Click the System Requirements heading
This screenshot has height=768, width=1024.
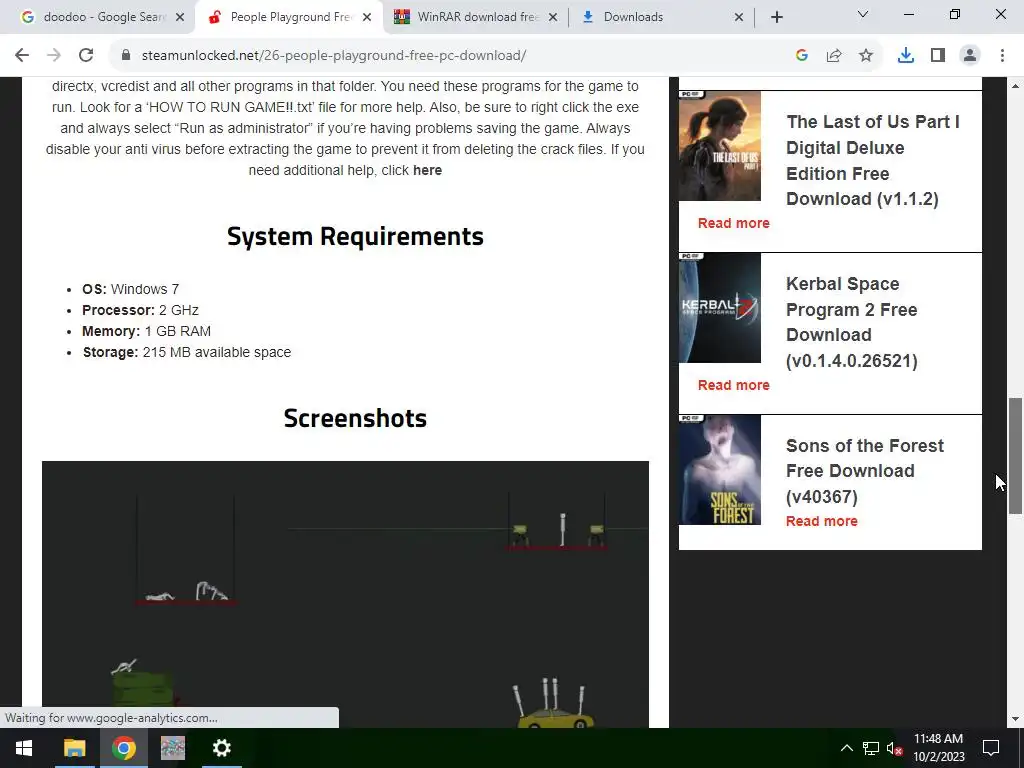355,236
